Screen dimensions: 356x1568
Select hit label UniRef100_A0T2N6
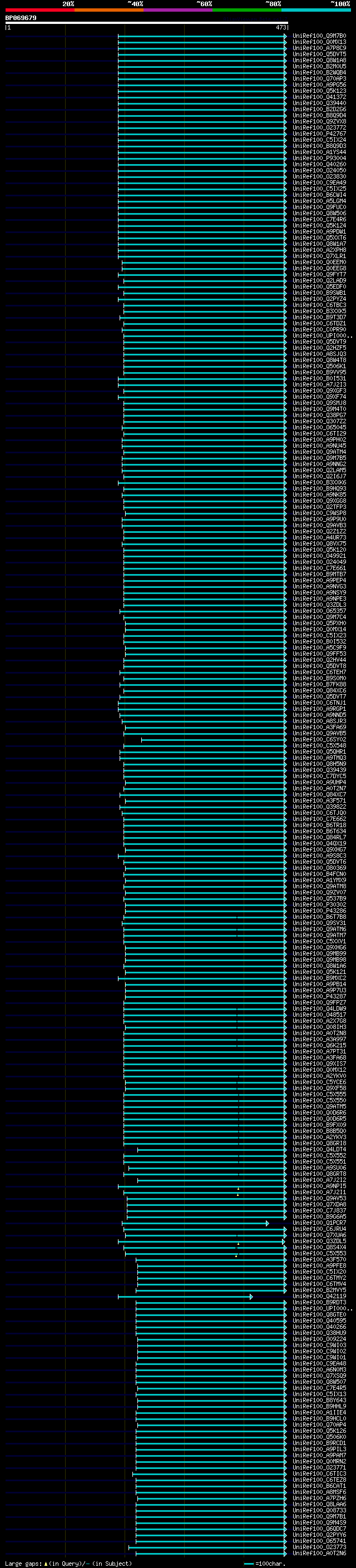pyautogui.click(x=319, y=1553)
